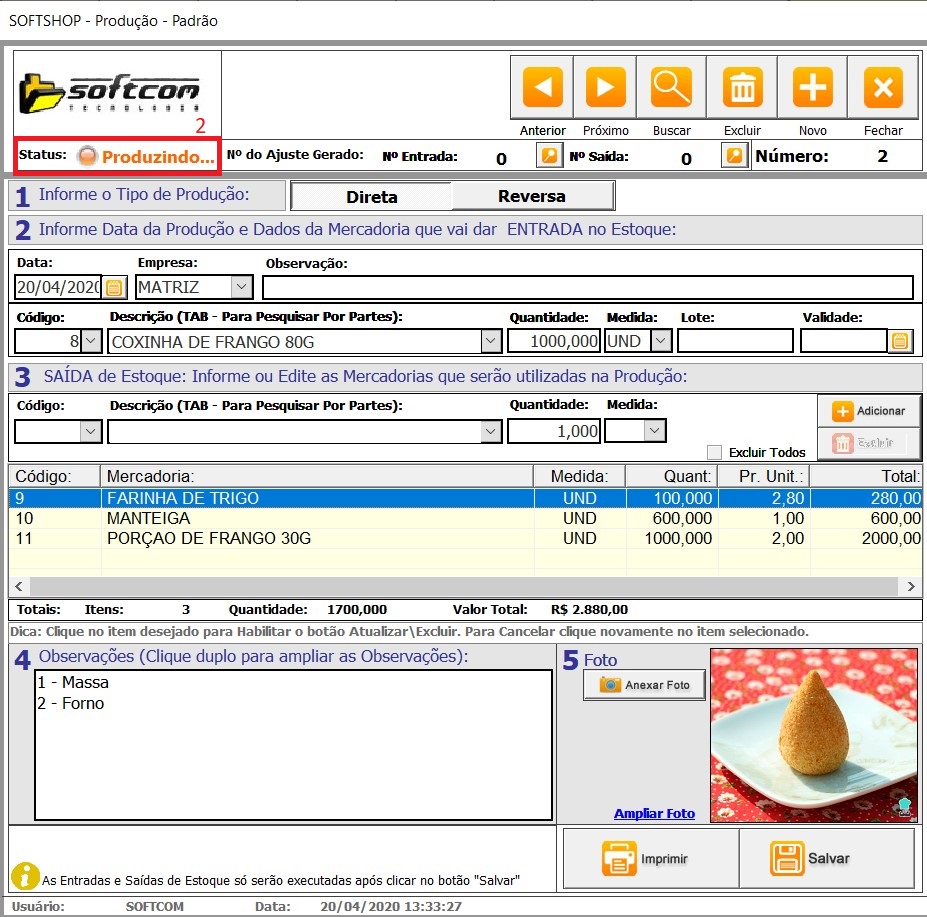Screen dimensions: 927x917
Task: Expand the Medida UND dropdown for entrada
Action: 660,341
